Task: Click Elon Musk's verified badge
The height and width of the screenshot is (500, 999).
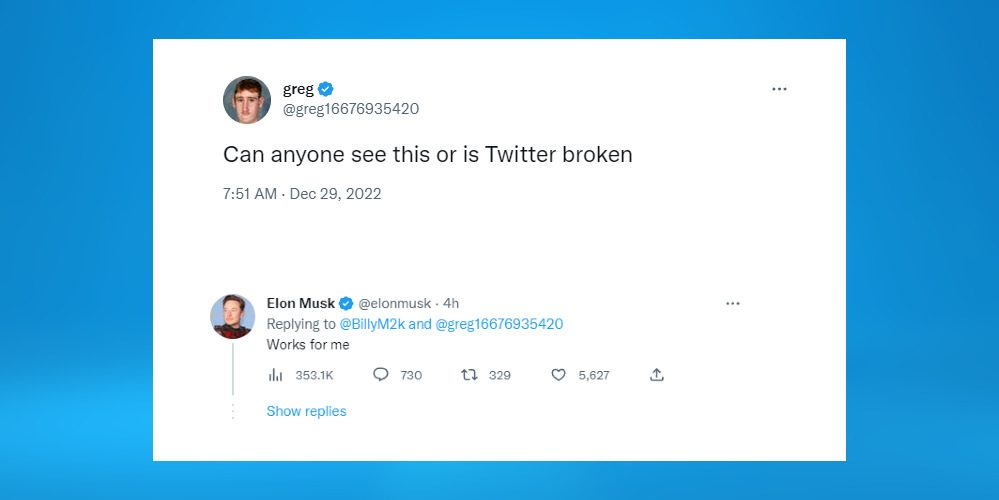Action: pyautogui.click(x=346, y=304)
